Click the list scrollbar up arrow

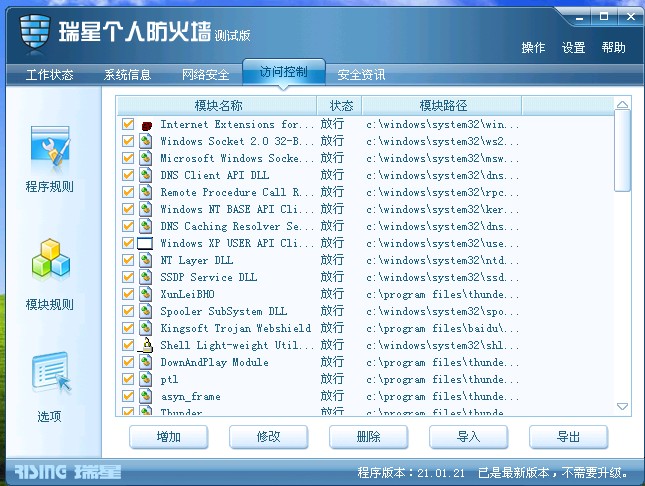pos(622,105)
